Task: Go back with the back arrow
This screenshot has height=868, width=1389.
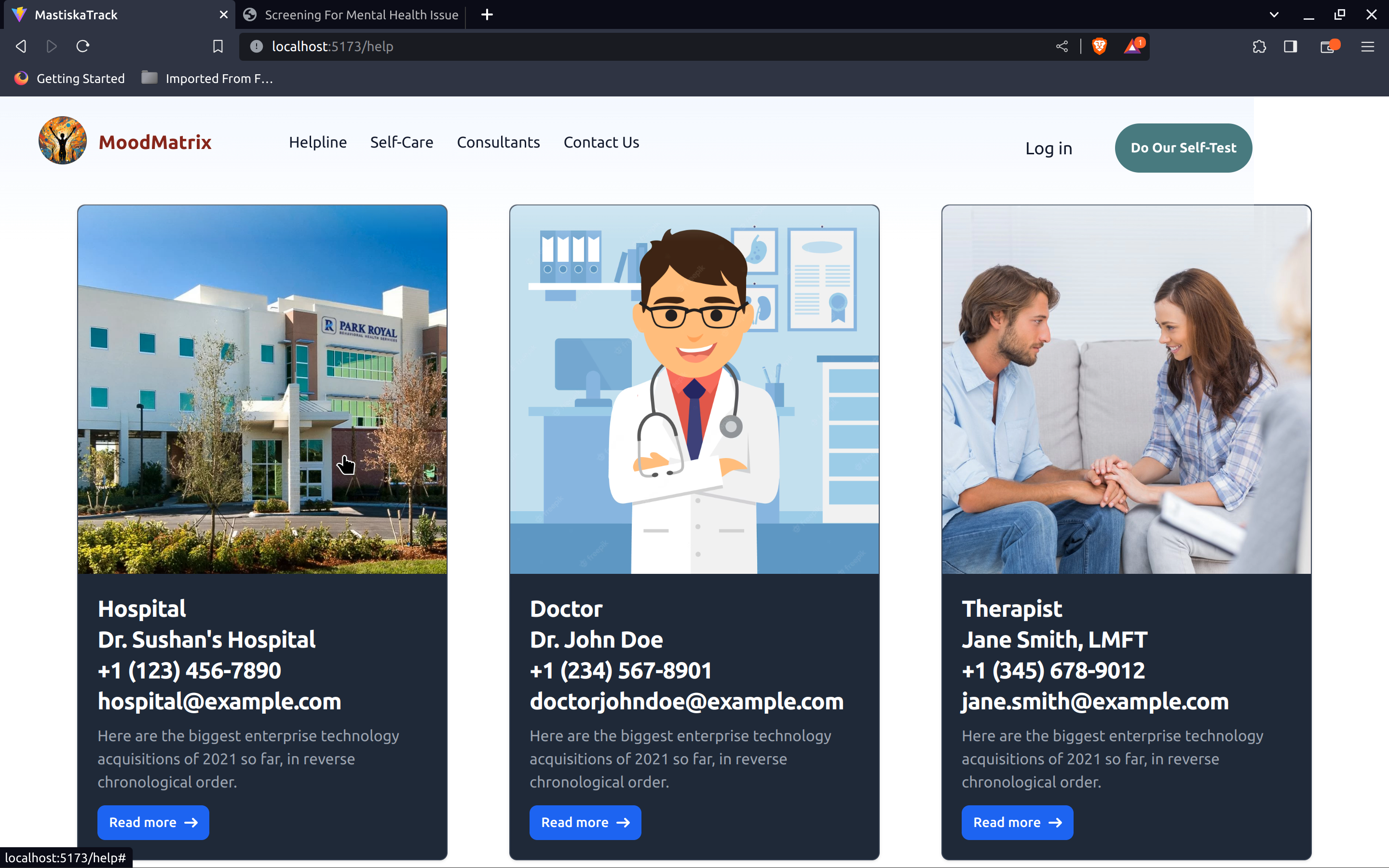Action: (21, 46)
